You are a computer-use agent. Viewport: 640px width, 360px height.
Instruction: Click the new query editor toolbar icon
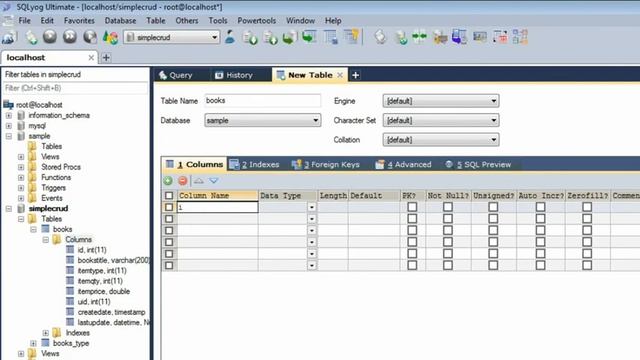31,37
